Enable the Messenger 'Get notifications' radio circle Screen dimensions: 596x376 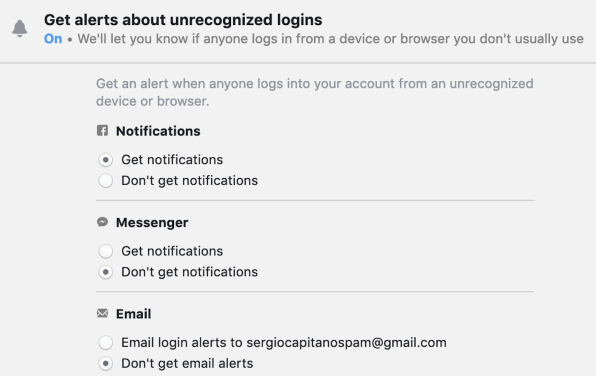click(x=106, y=251)
